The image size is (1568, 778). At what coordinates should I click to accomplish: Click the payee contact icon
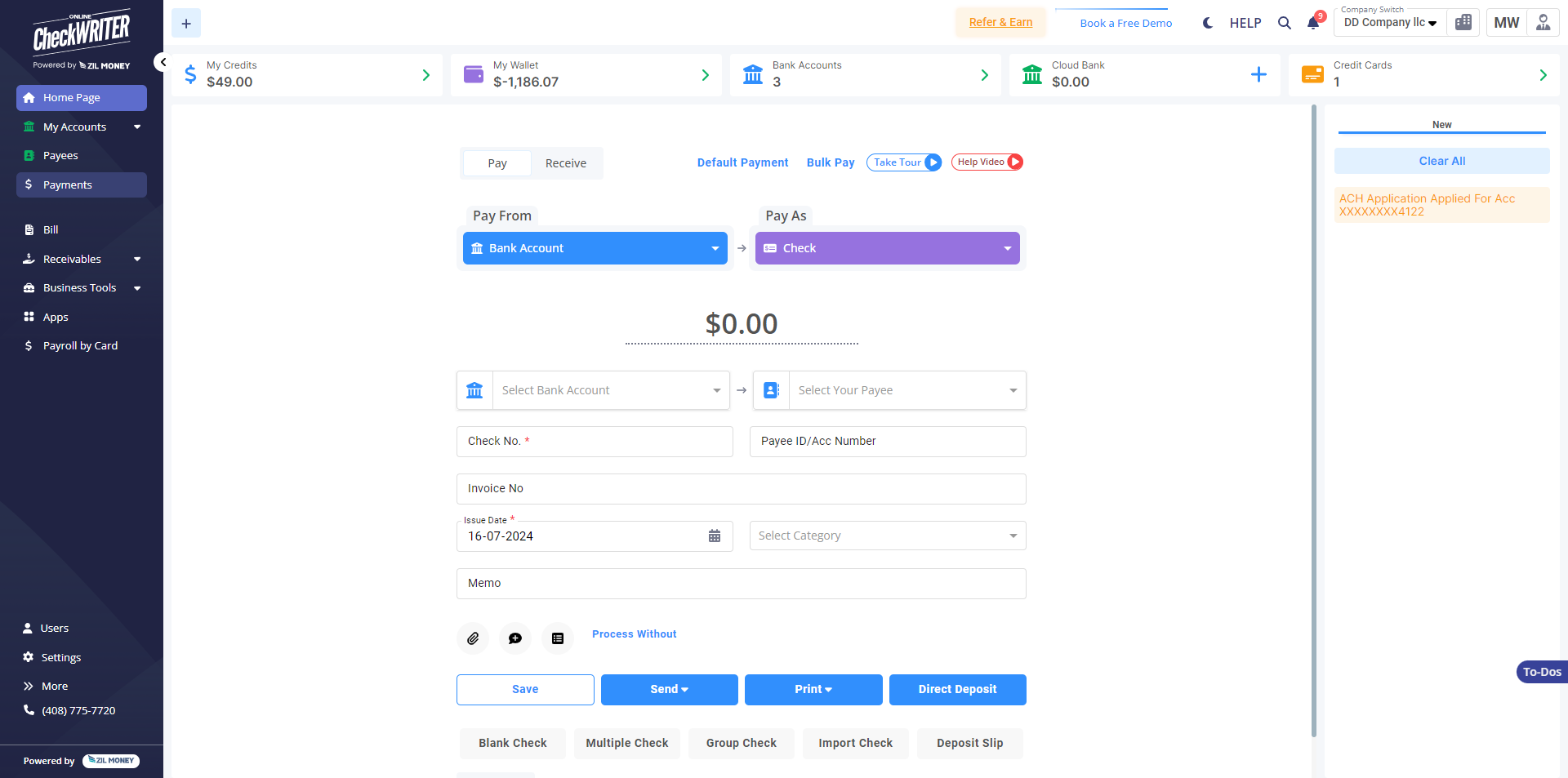[771, 390]
